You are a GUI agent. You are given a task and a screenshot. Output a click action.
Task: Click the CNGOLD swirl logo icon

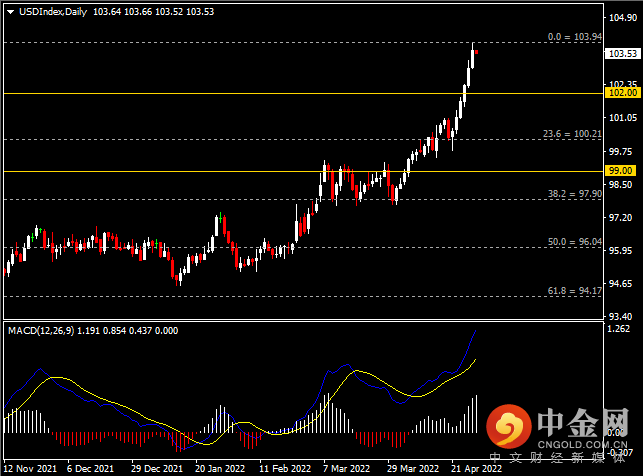(x=508, y=426)
